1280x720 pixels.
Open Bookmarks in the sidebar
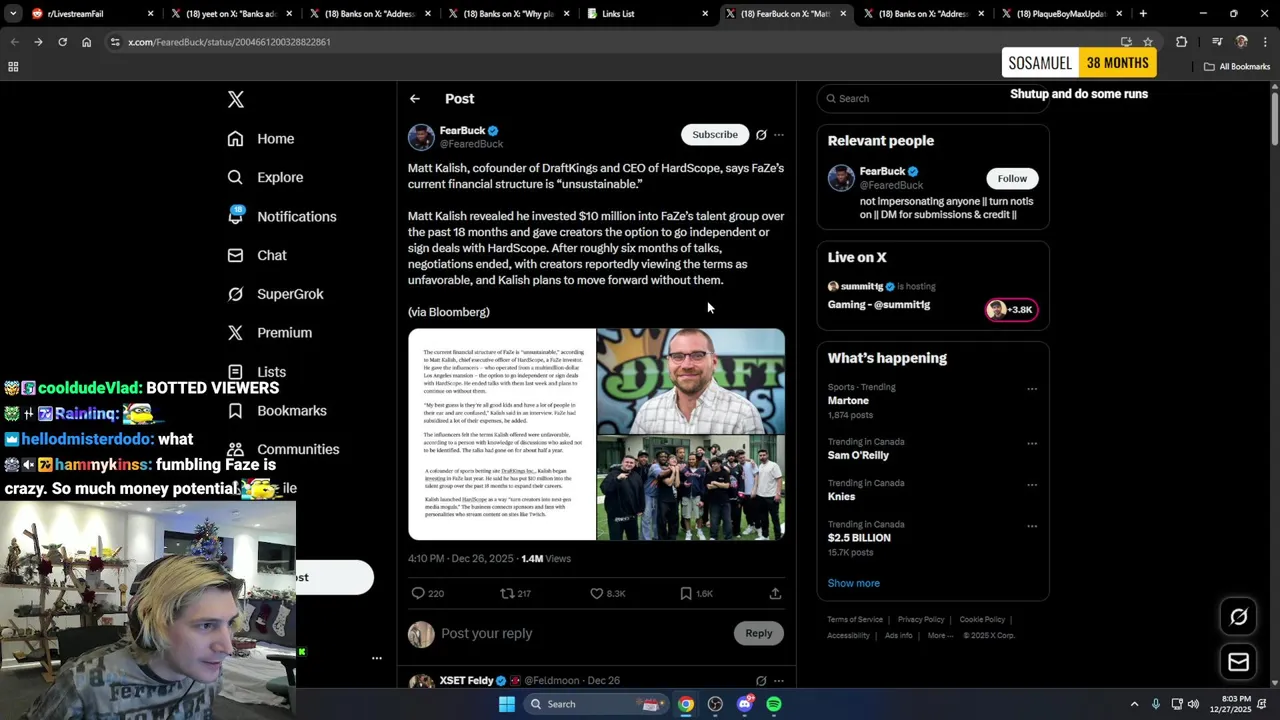point(277,411)
